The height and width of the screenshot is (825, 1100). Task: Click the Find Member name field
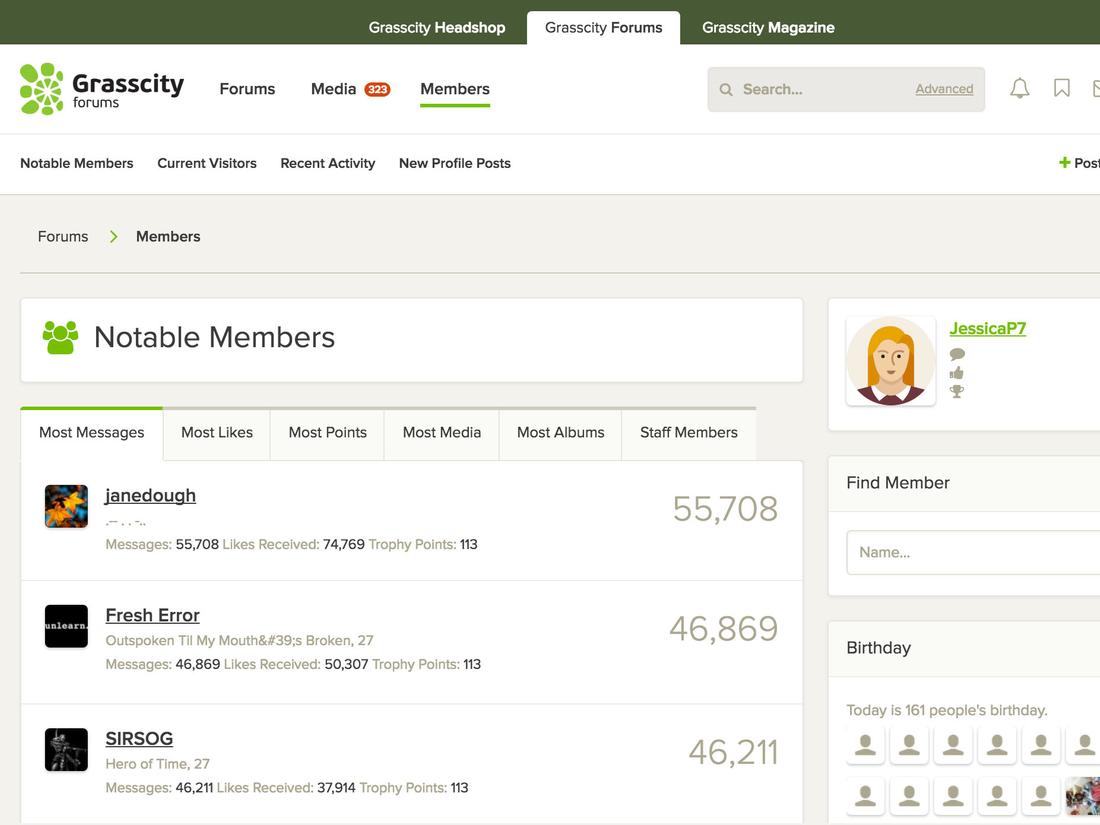tap(972, 552)
